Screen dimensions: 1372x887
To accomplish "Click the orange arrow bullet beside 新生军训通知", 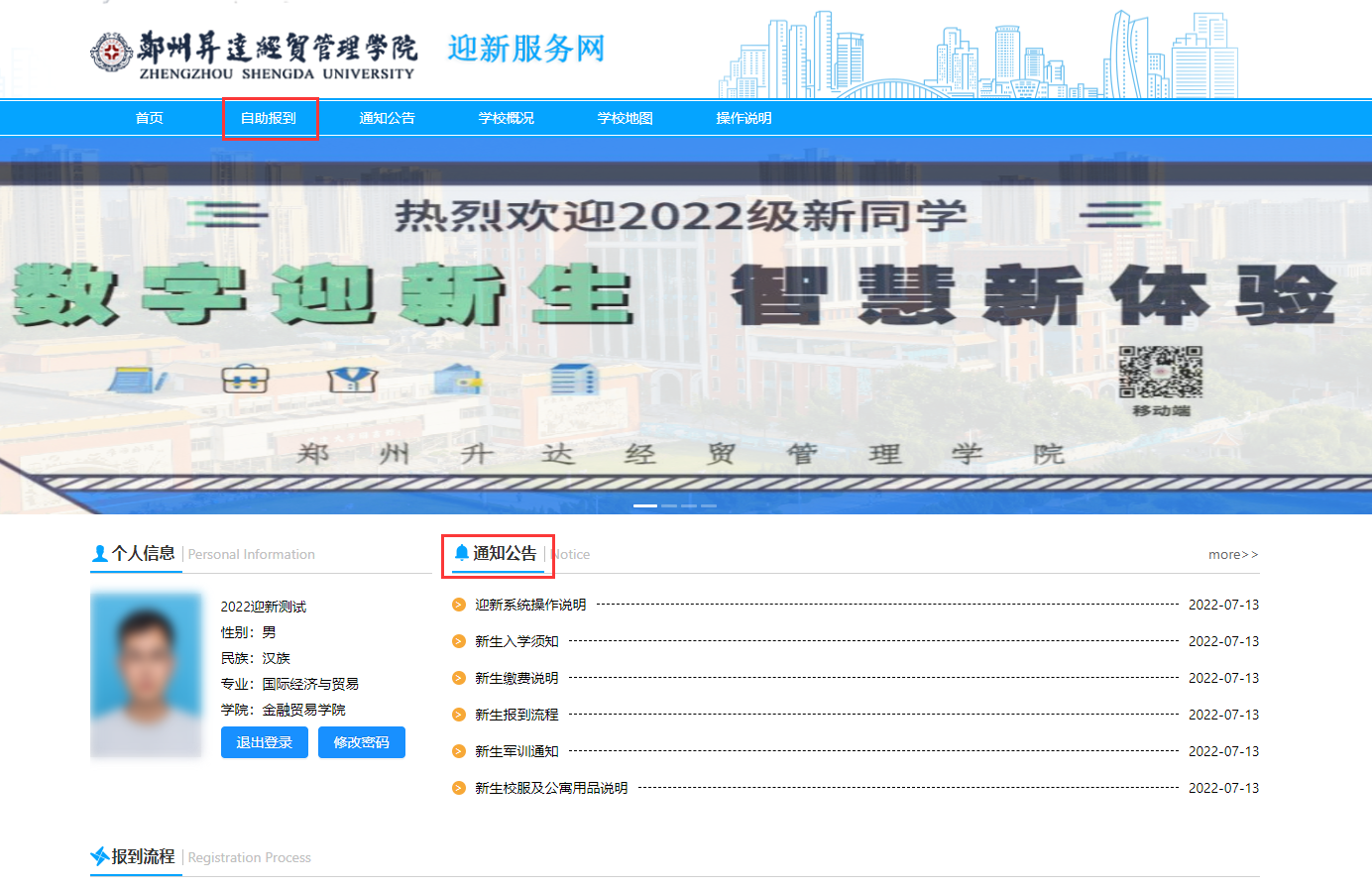I will click(x=459, y=751).
